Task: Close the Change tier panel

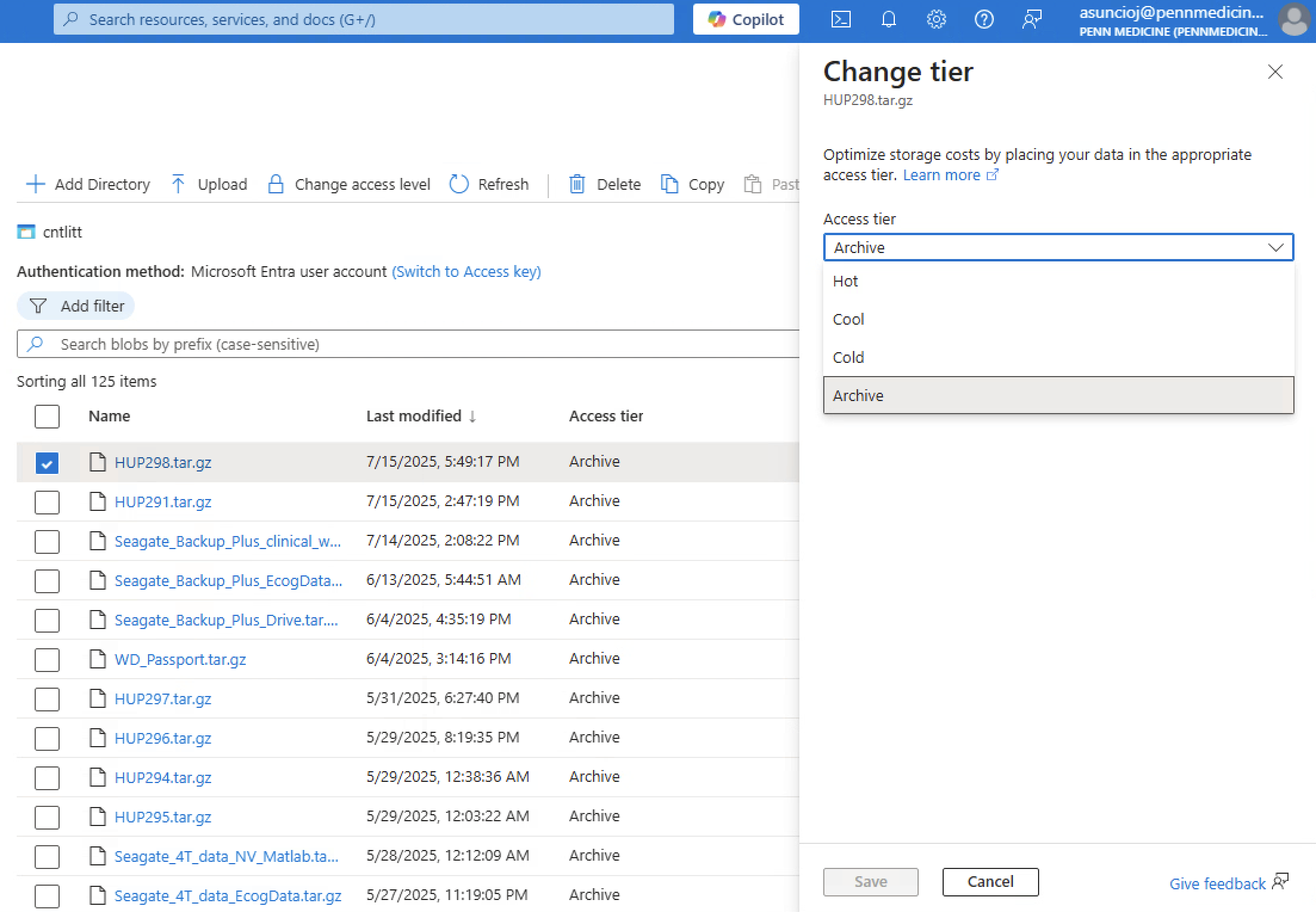Action: coord(1275,72)
